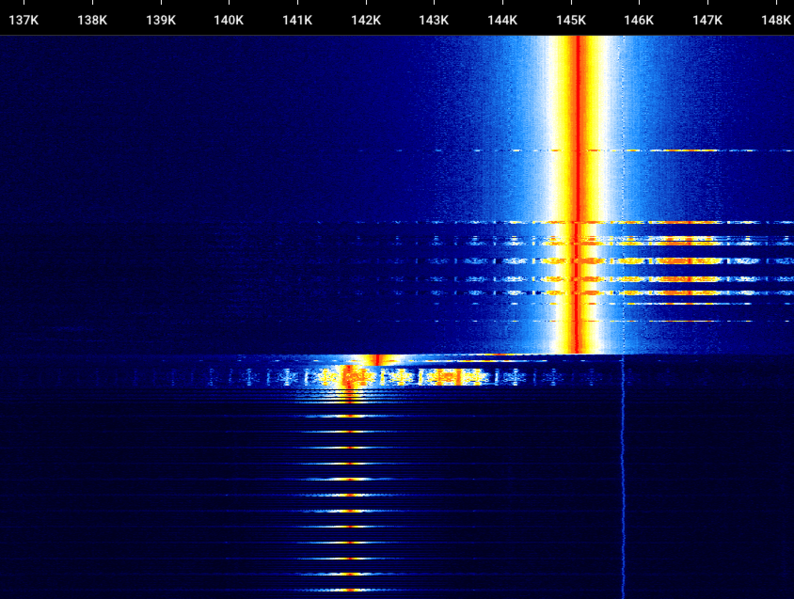
Task: Click the 139K frequency label
Action: pos(161,20)
